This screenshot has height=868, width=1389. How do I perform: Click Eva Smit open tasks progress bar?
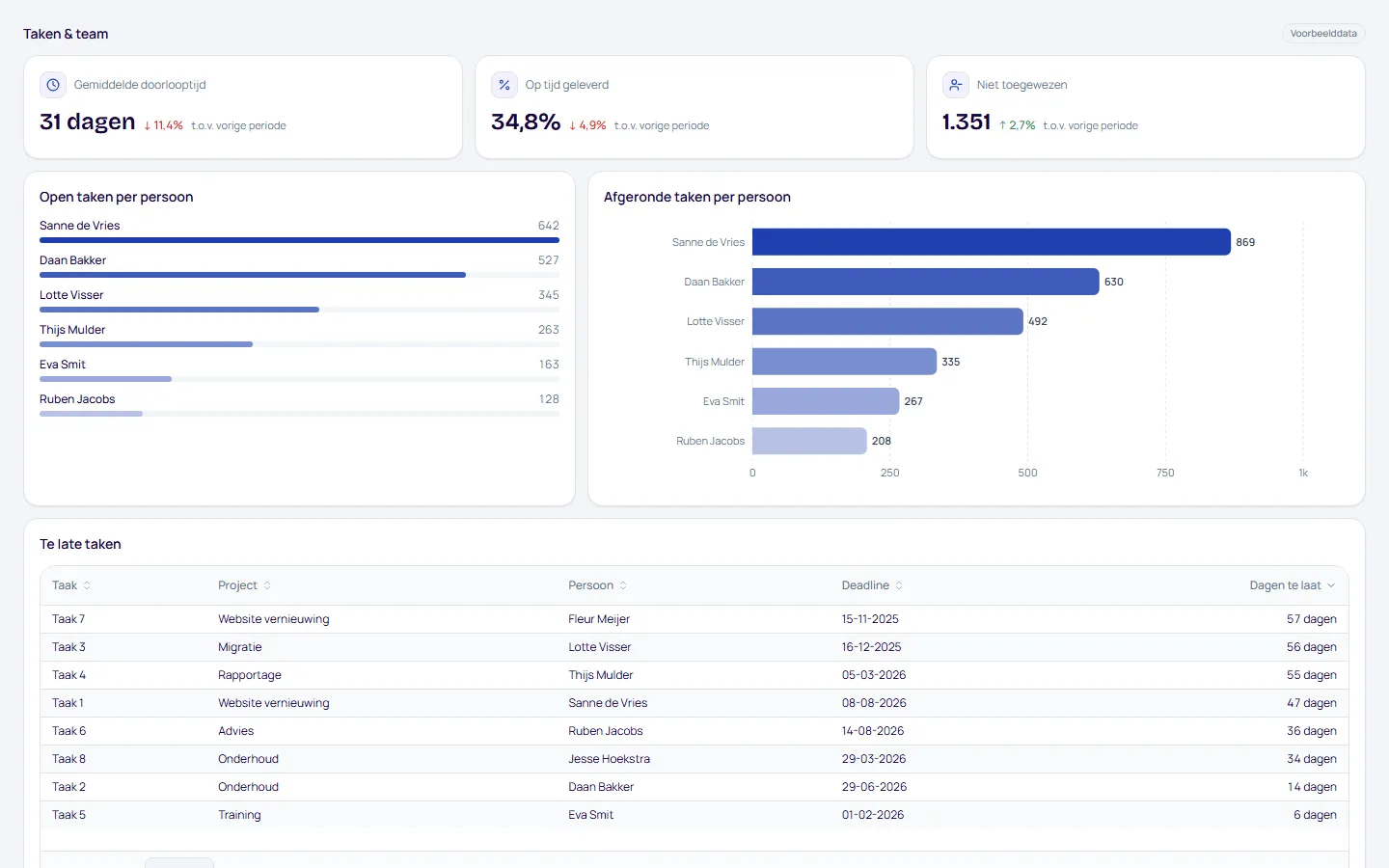pos(299,379)
